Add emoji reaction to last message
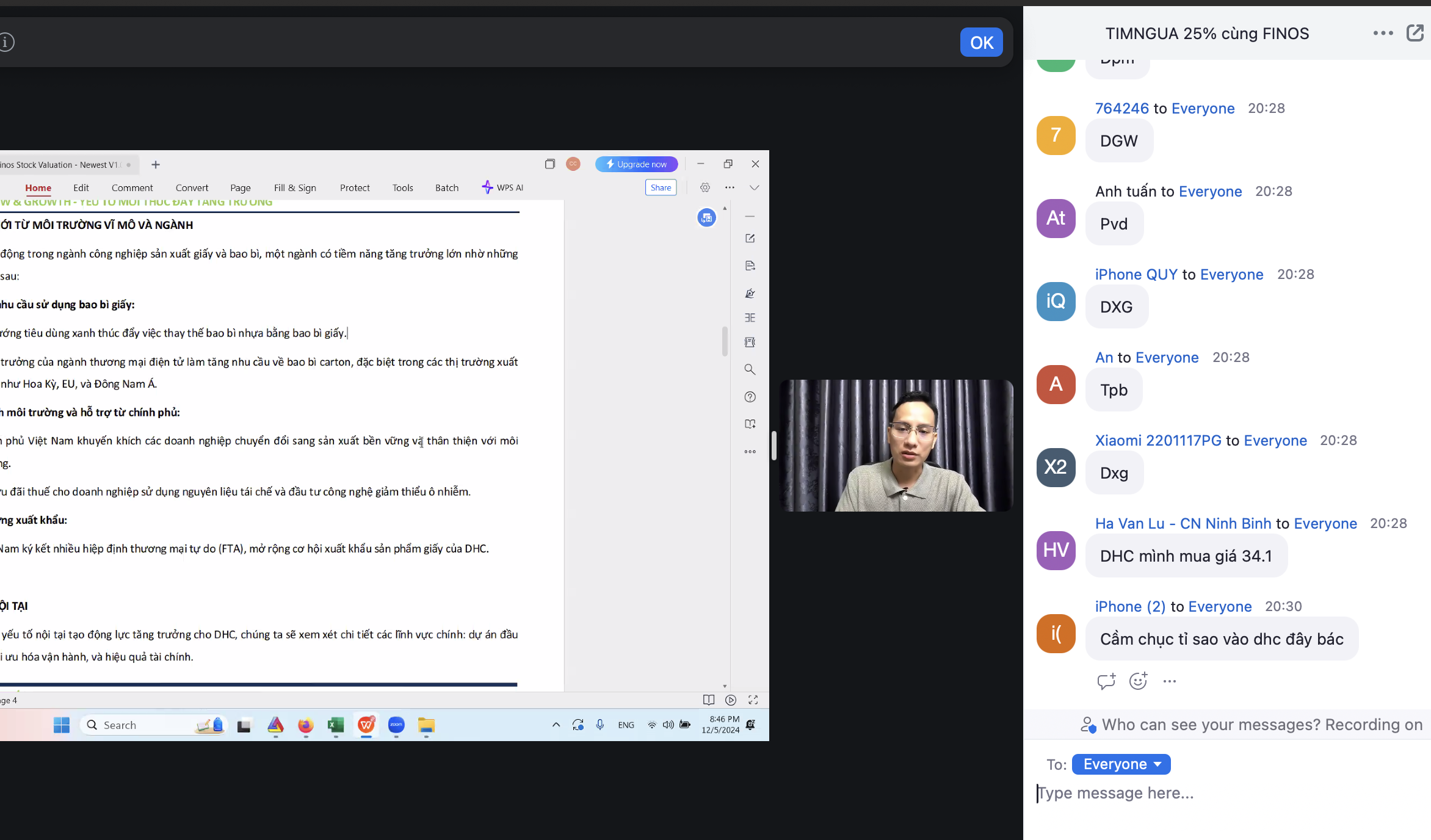The width and height of the screenshot is (1431, 840). click(1138, 681)
